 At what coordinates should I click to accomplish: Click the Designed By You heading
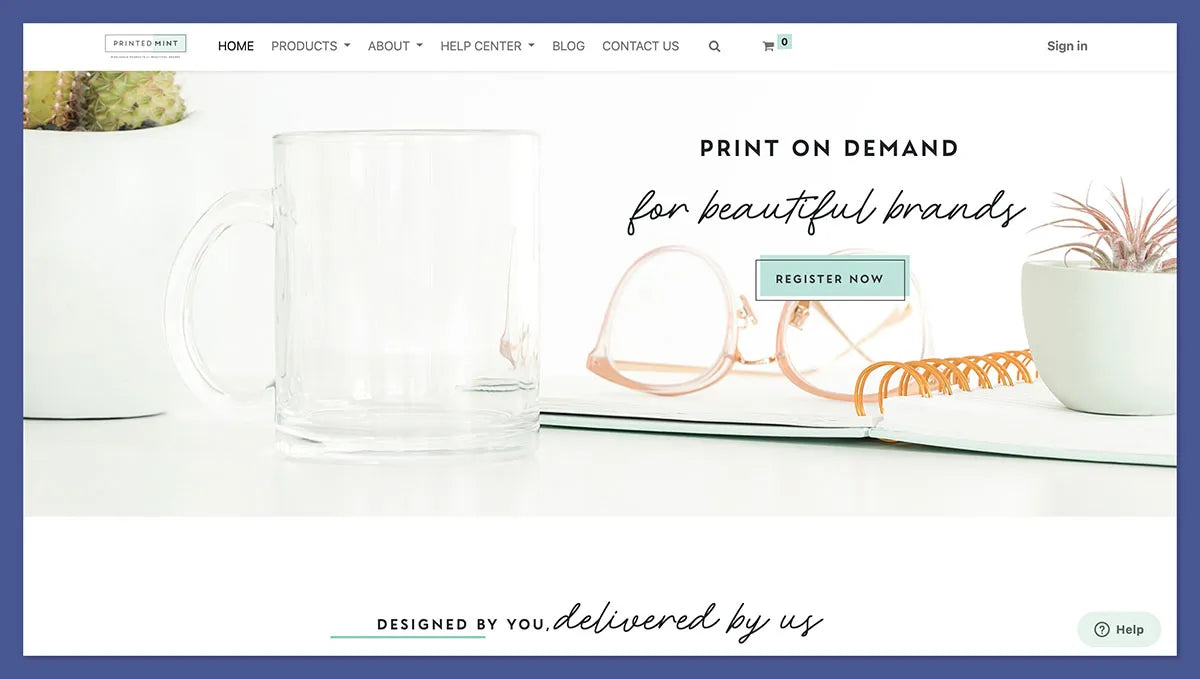coord(461,624)
